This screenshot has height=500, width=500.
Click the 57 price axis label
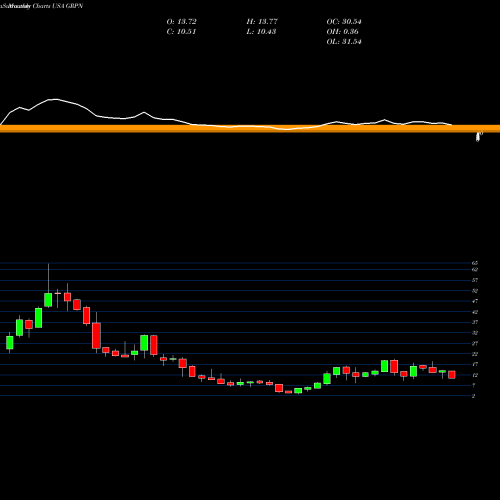pyautogui.click(x=475, y=280)
